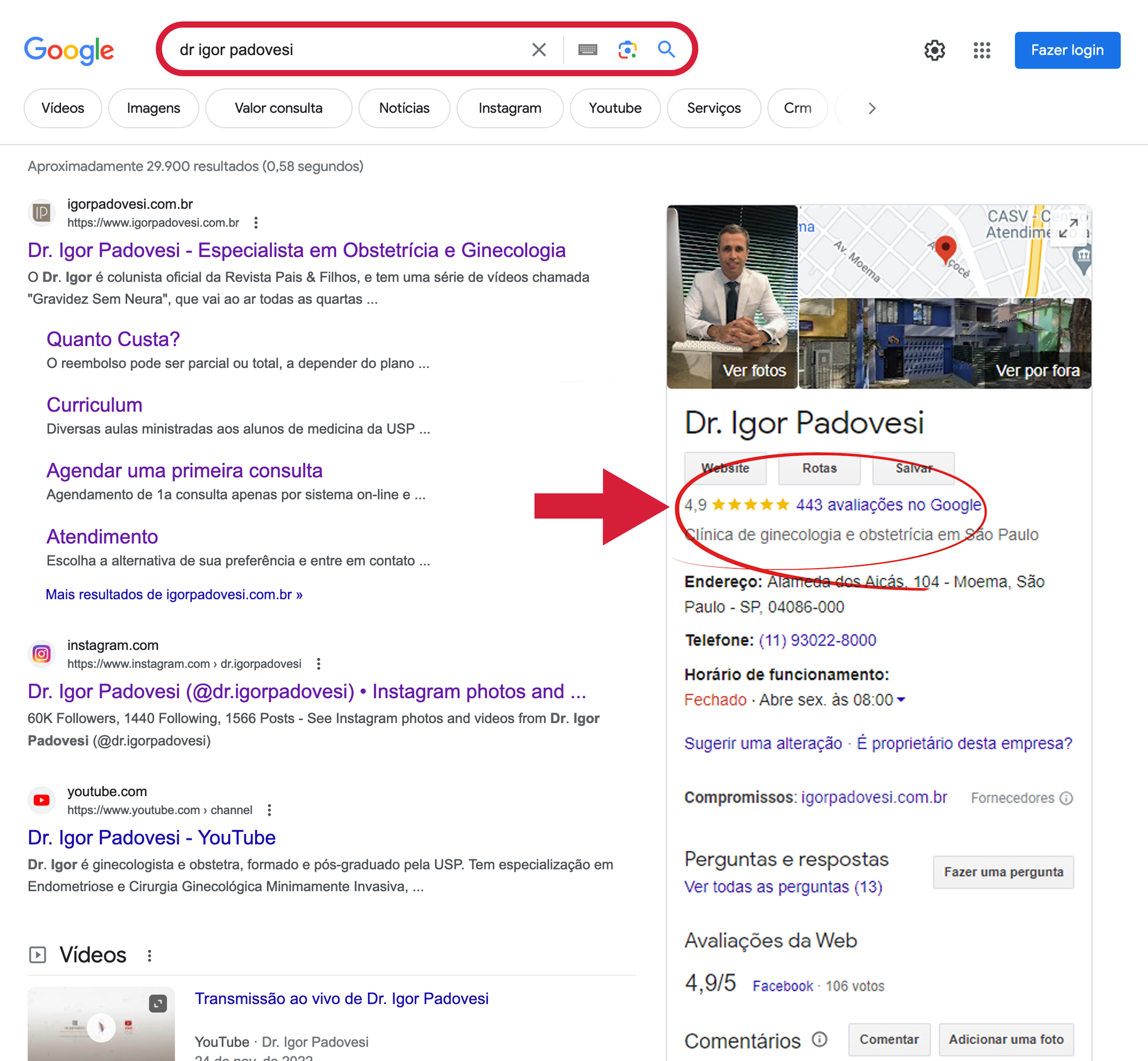Image resolution: width=1148 pixels, height=1061 pixels.
Task: Open the Compromissos igorpadovesi.com.br link
Action: [x=874, y=798]
